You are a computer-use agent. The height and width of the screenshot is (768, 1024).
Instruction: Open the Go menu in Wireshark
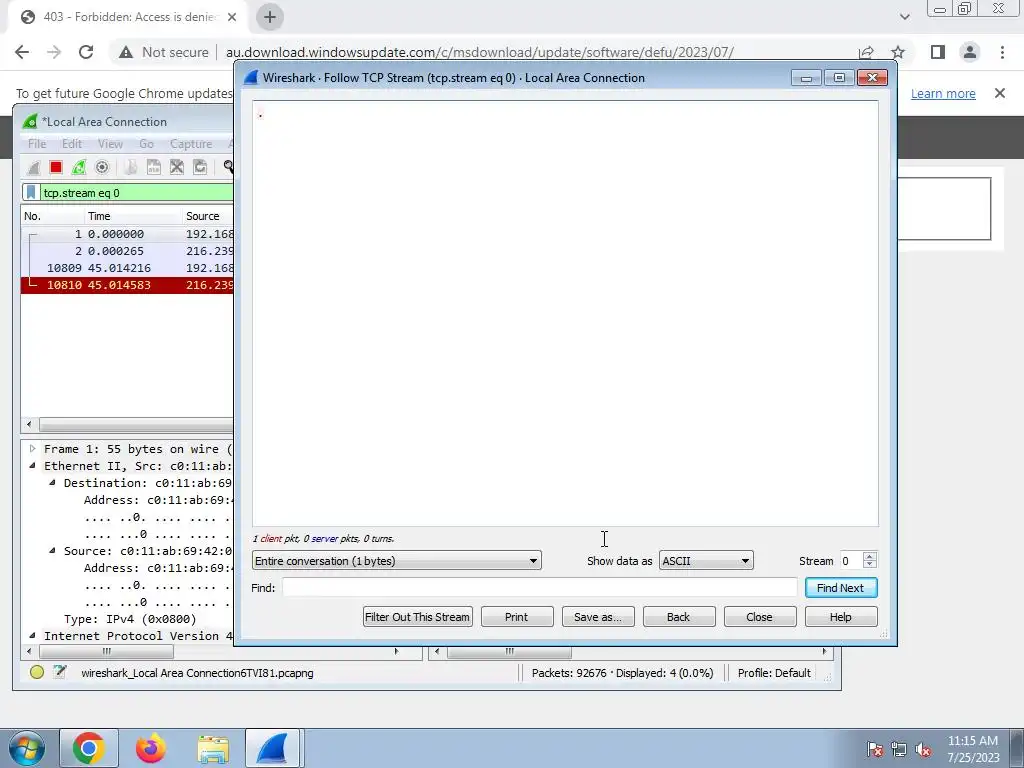pyautogui.click(x=146, y=144)
